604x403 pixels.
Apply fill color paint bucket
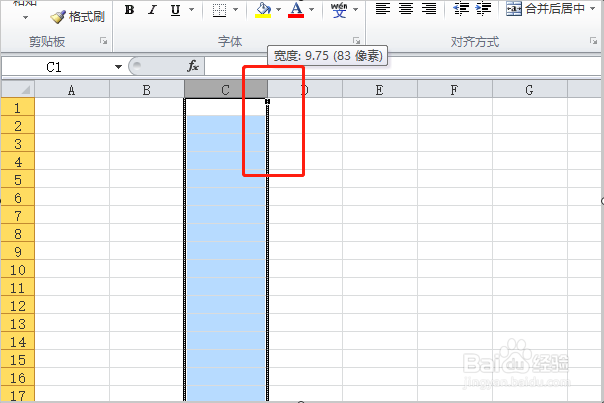pos(263,10)
